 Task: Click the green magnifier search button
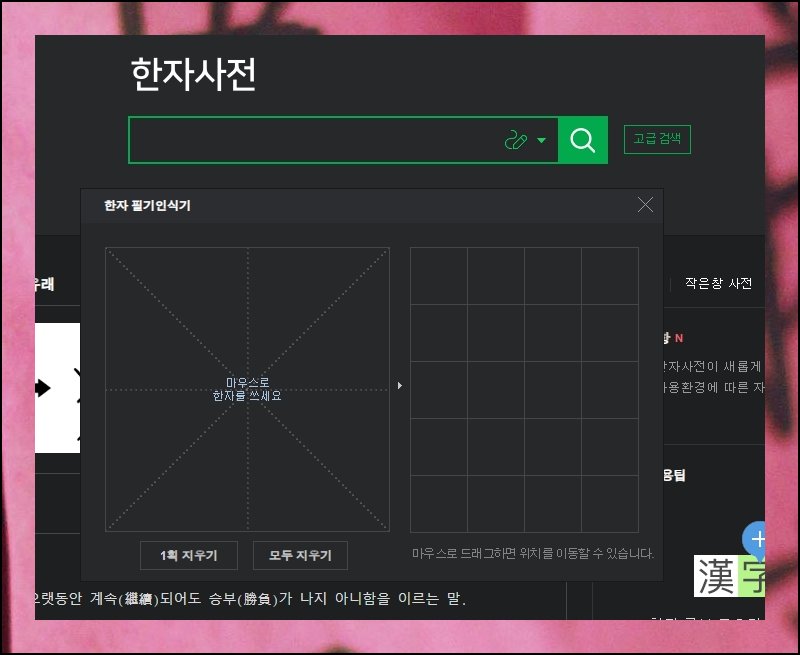pos(583,140)
